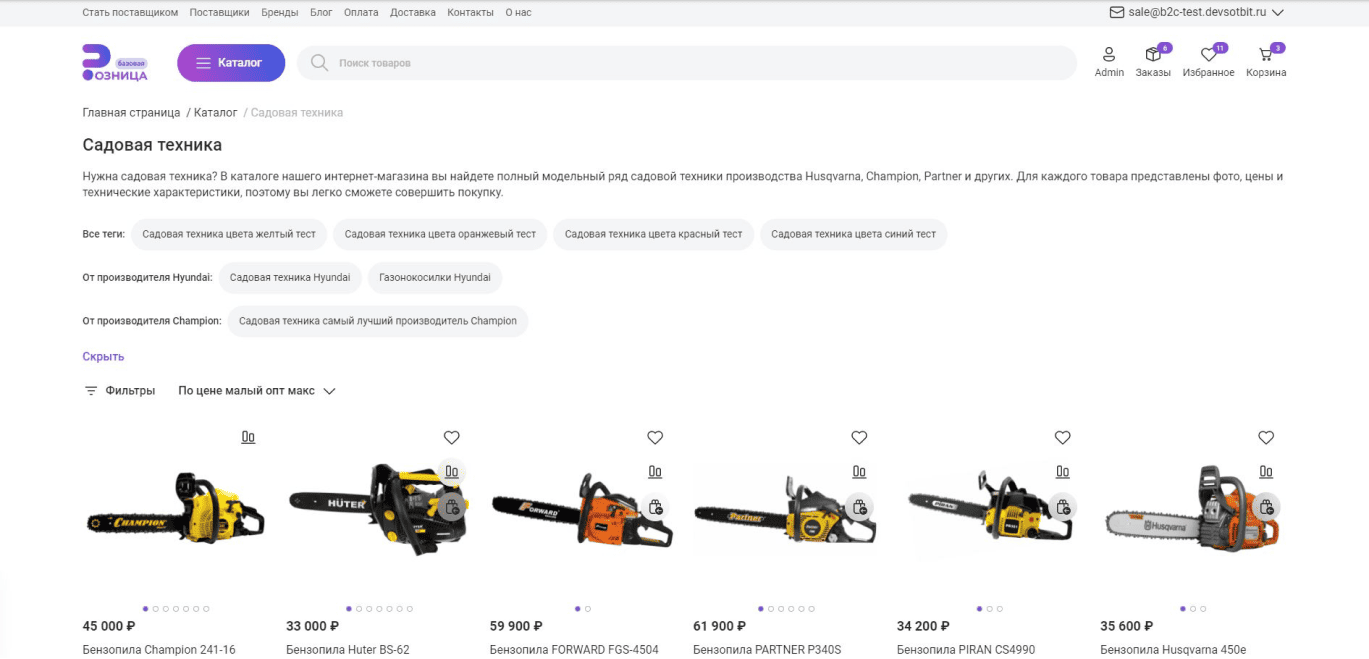Click the price 45 000 ₽

tap(109, 626)
